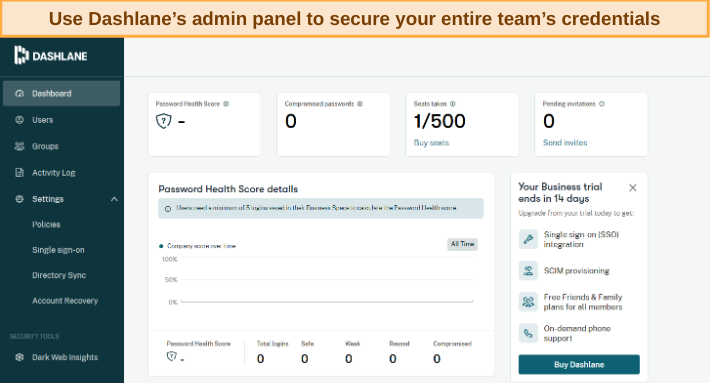Open Dark Web Insights tool
This screenshot has width=710, height=383.
pos(65,357)
